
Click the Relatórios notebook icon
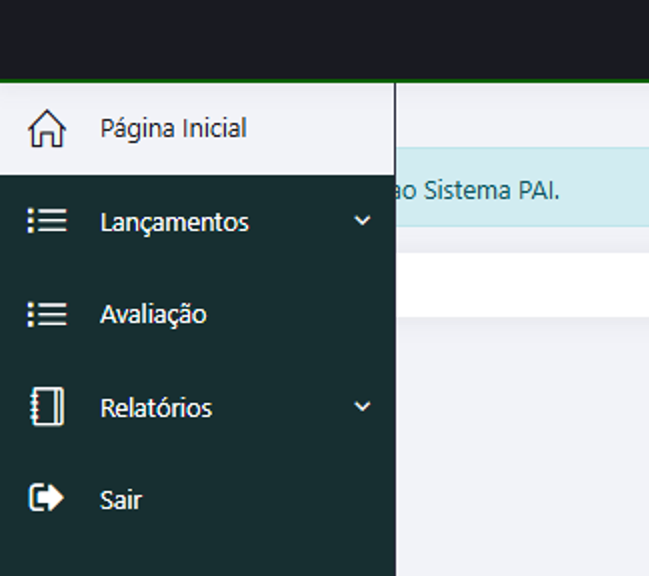(46, 407)
